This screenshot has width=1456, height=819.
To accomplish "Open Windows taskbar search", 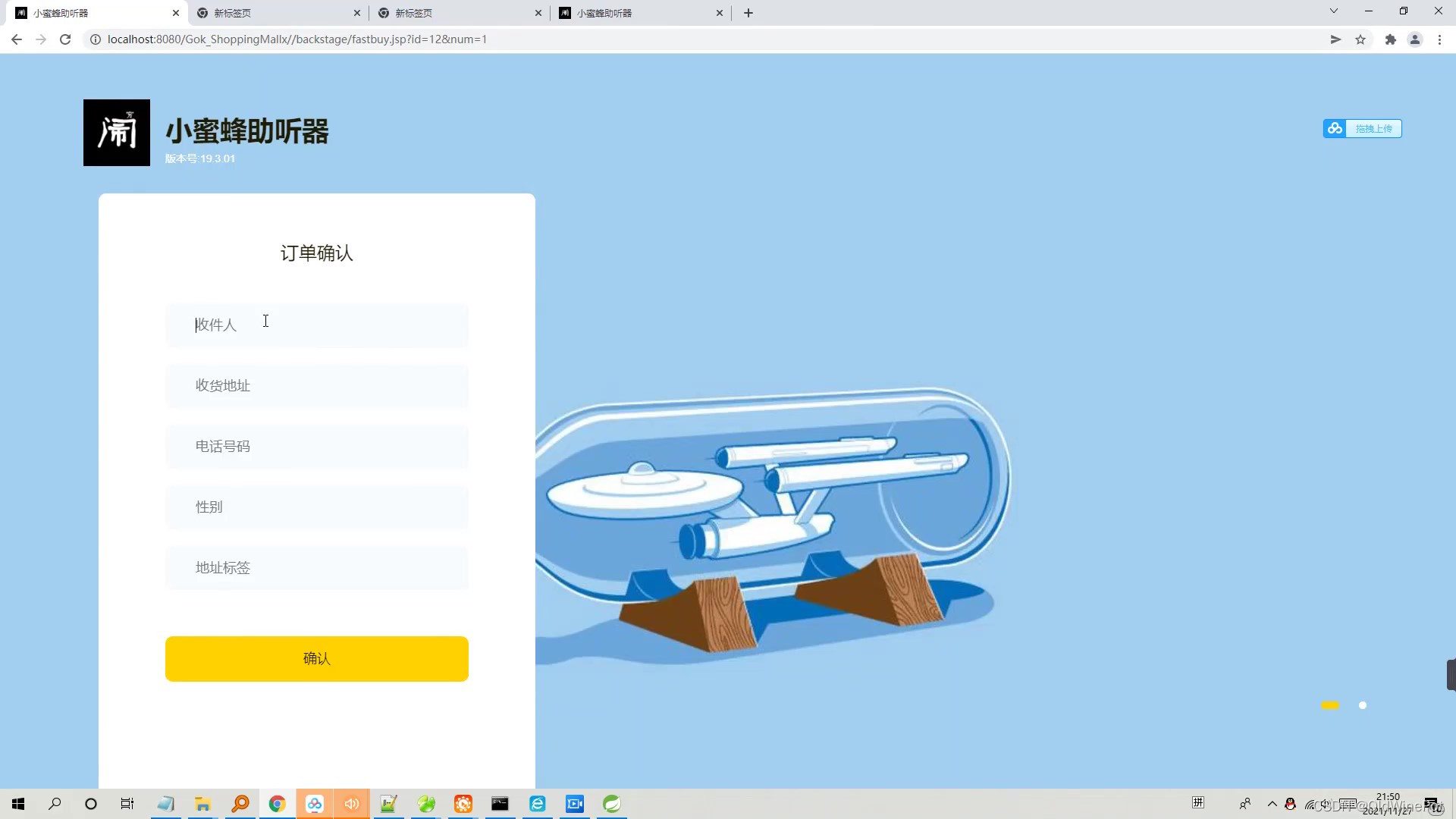I will [55, 804].
